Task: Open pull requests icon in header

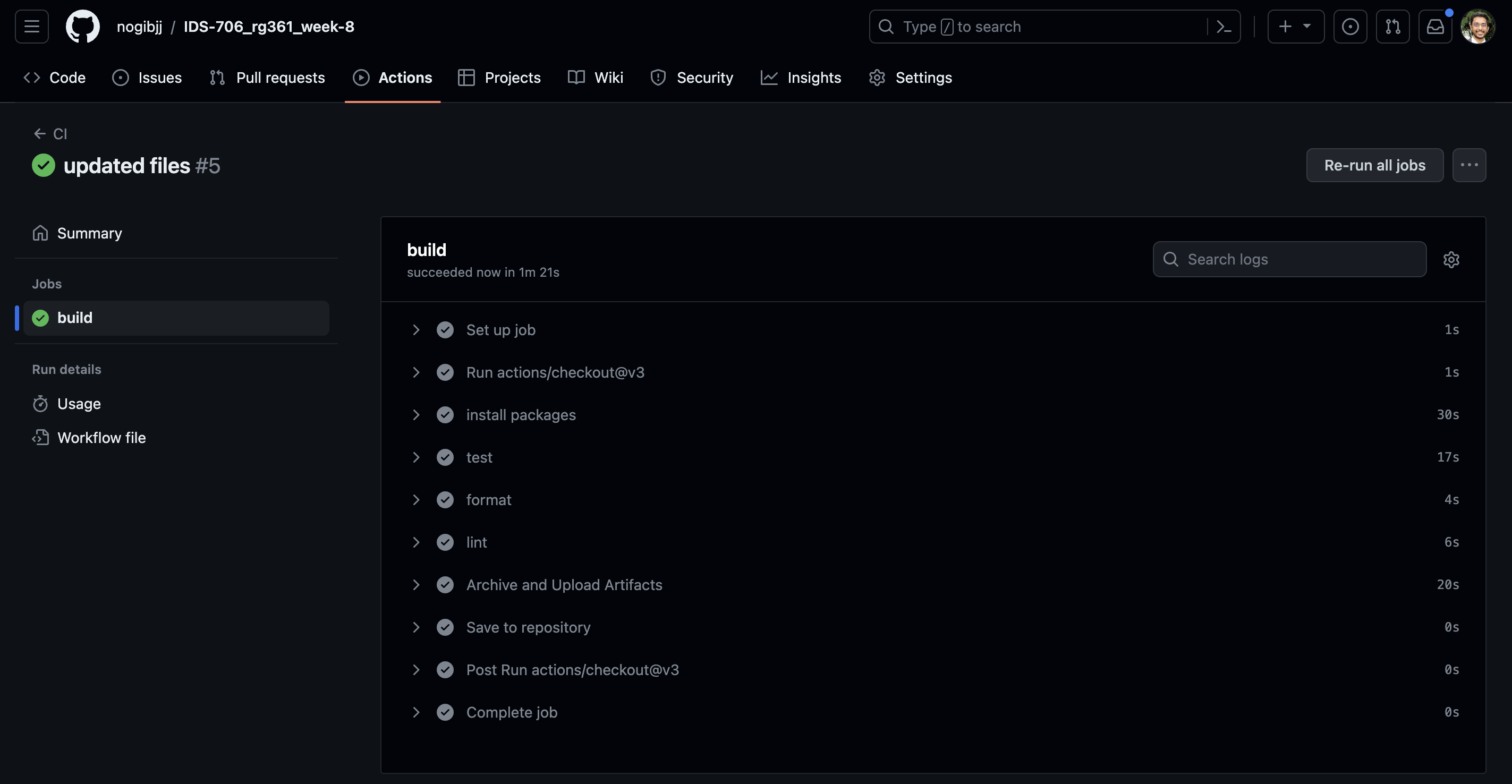Action: 1392,27
